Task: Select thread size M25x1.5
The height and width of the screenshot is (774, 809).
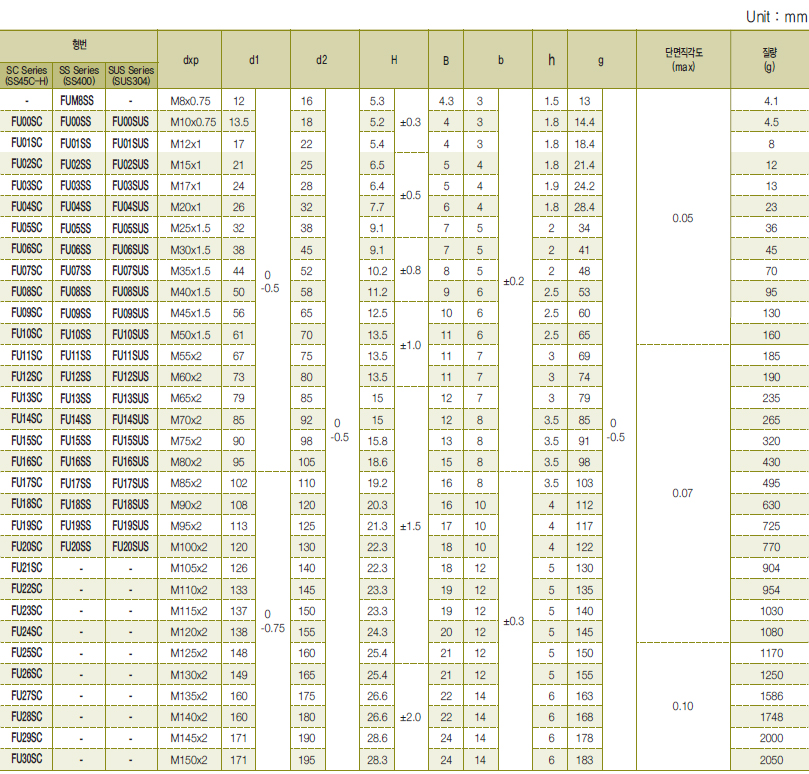Action: pyautogui.click(x=190, y=228)
